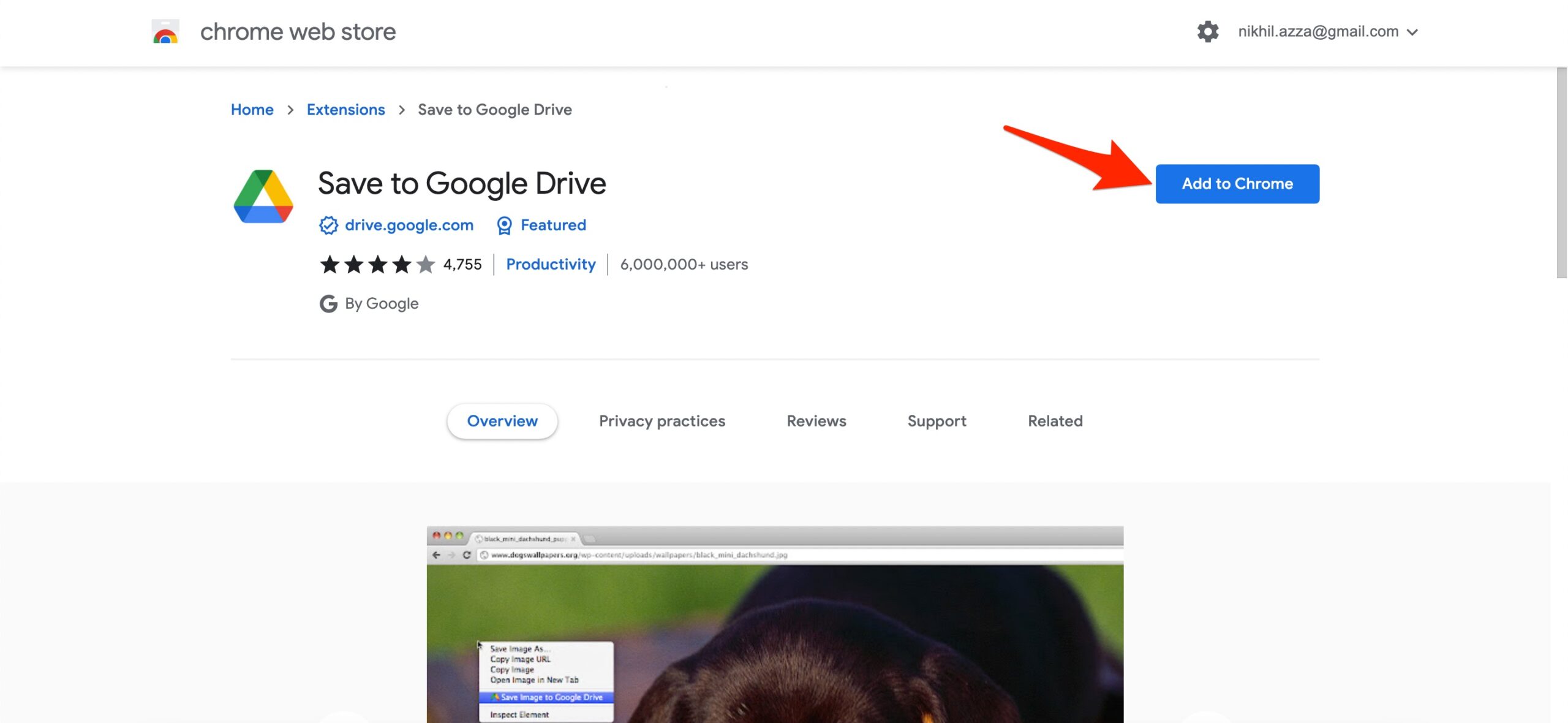Click the Chrome Web Store rainbow logo
Image resolution: width=1568 pixels, height=723 pixels.
pos(164,30)
